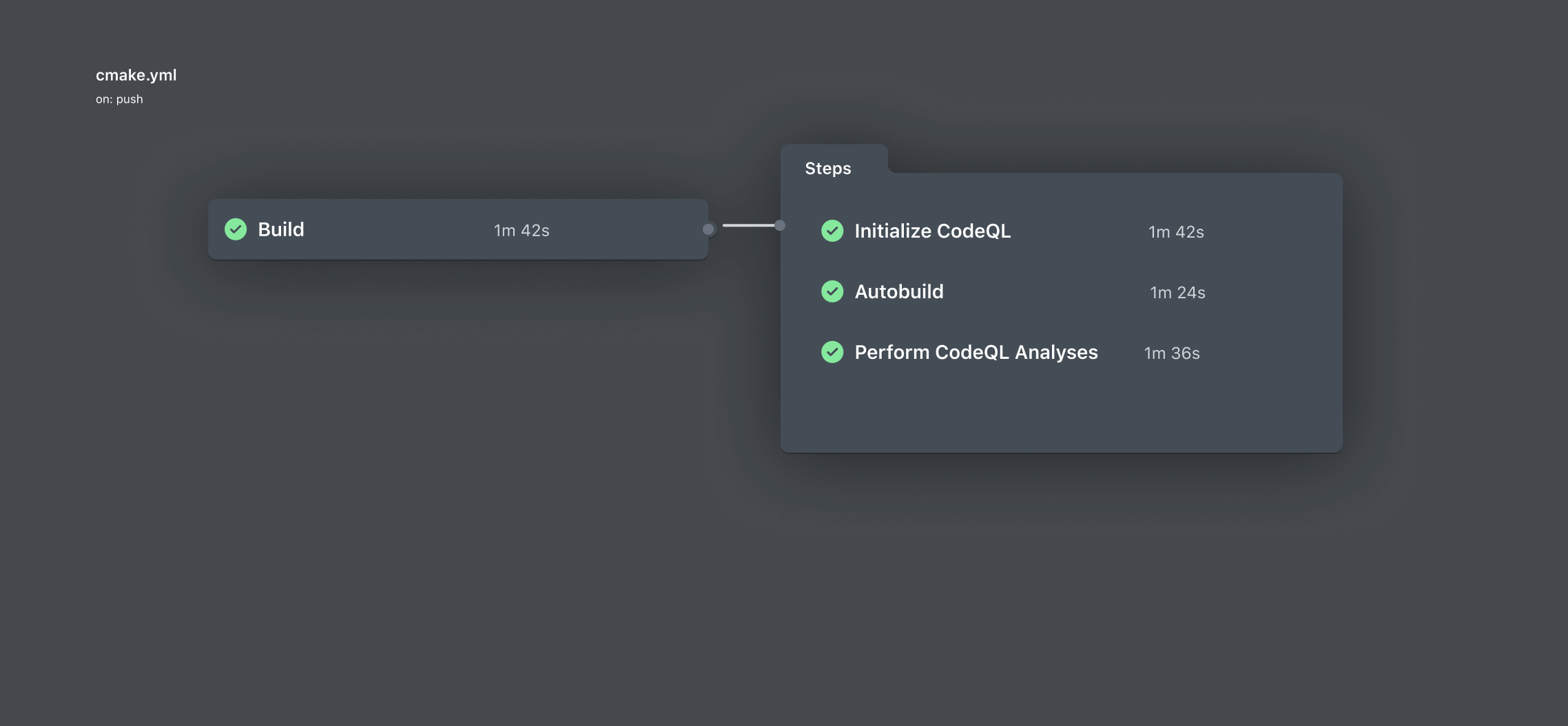
Task: Expand the Build job node
Action: (x=457, y=229)
